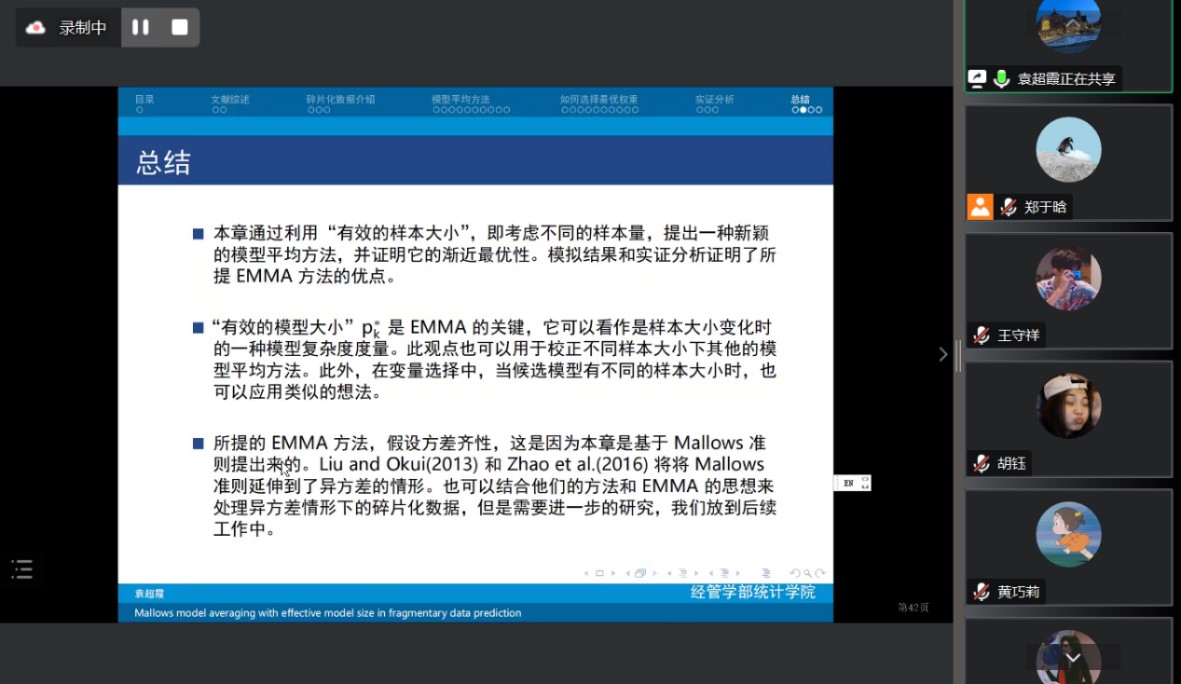The width and height of the screenshot is (1181, 684).
Task: Jump to the 模型平均方法 section tab
Action: pos(460,100)
